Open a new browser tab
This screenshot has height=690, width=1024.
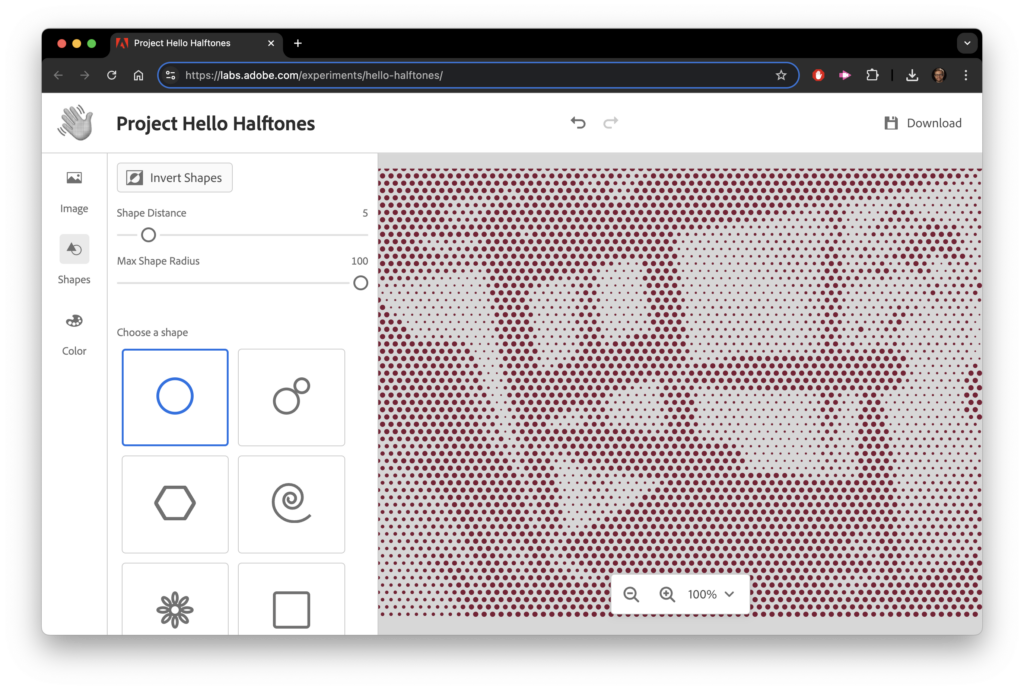click(x=298, y=43)
